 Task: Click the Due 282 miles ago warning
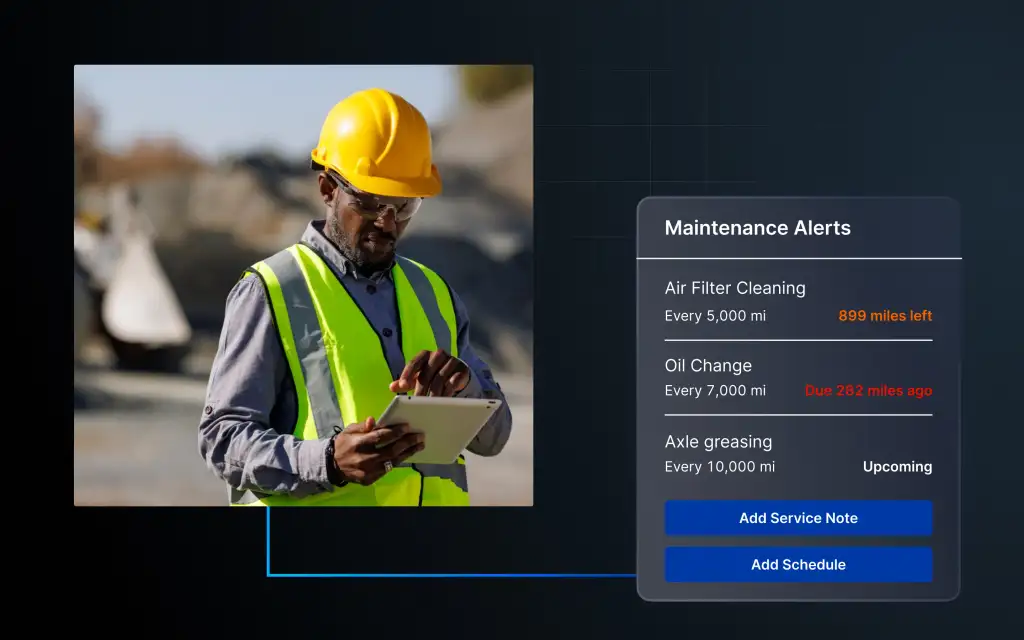867,390
